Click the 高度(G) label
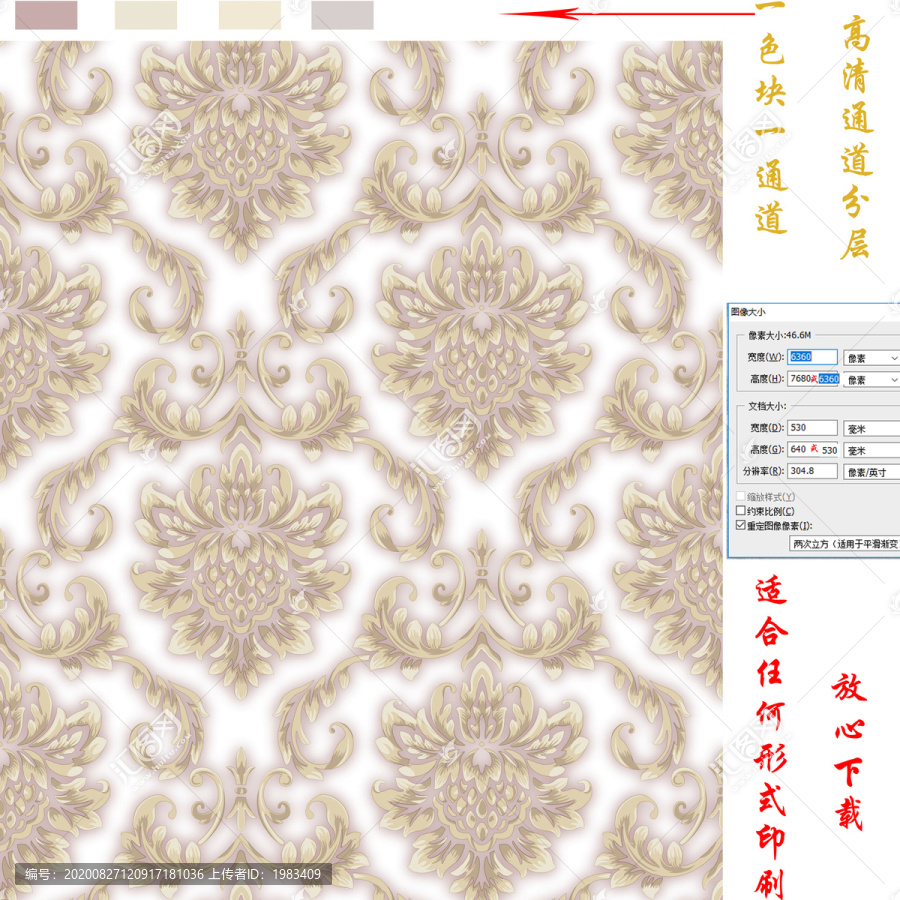900x900 pixels. (767, 449)
